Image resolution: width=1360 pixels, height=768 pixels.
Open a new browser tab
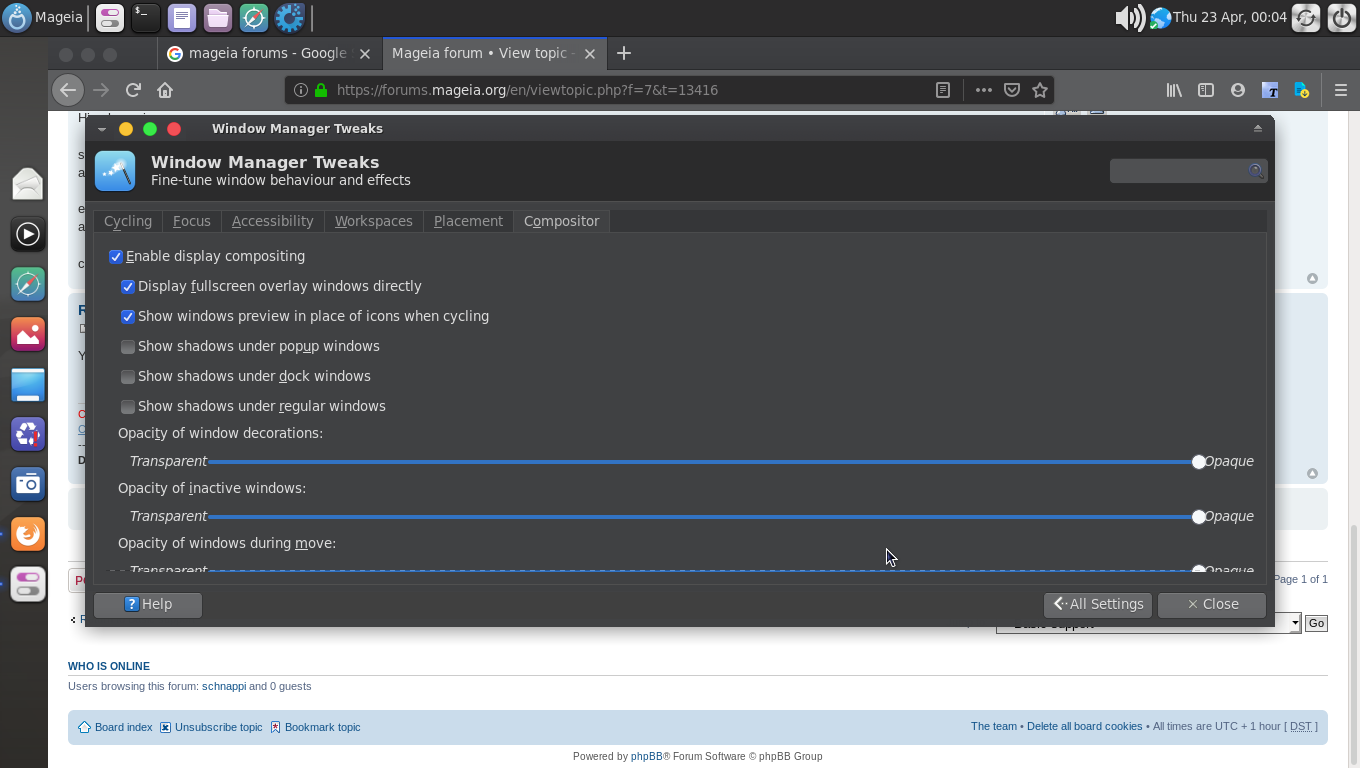point(624,53)
